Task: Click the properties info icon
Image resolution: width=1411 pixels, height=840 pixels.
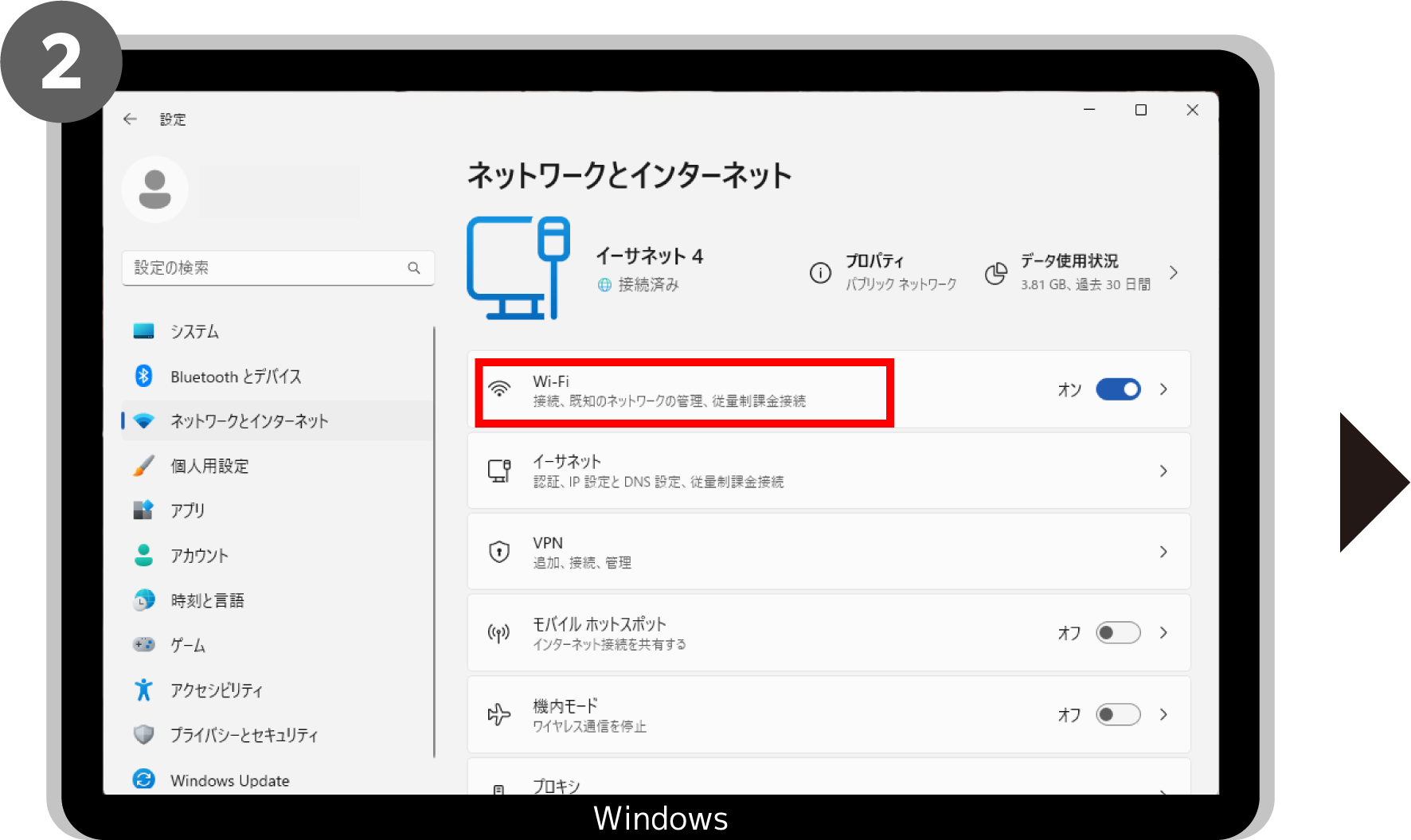Action: pyautogui.click(x=820, y=273)
